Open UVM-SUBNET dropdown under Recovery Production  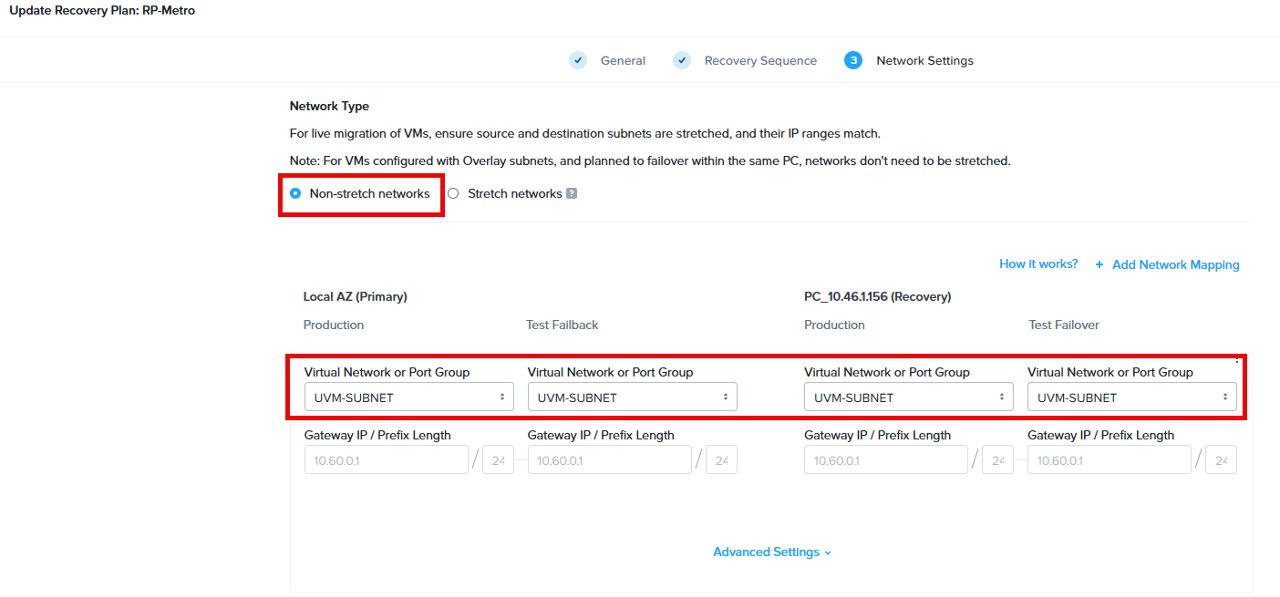908,397
